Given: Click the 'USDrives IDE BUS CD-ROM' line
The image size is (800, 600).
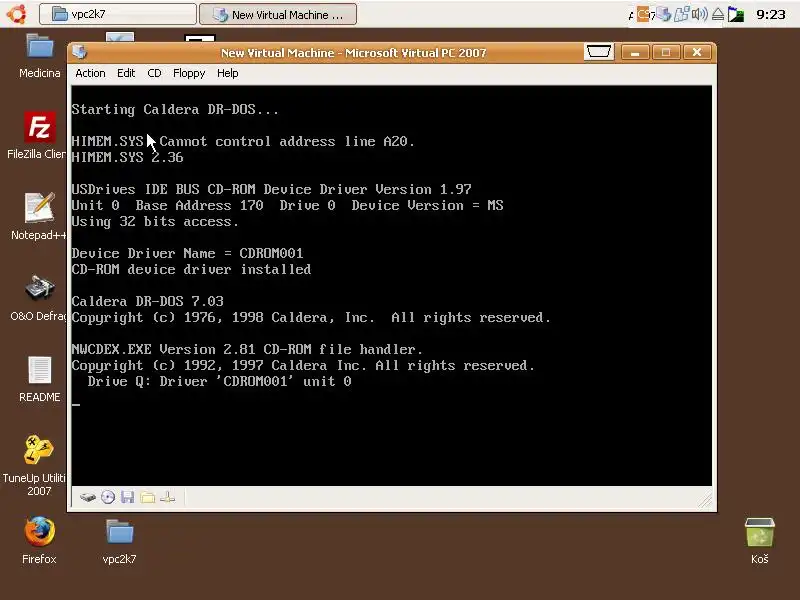Looking at the screenshot, I should click(x=271, y=189).
